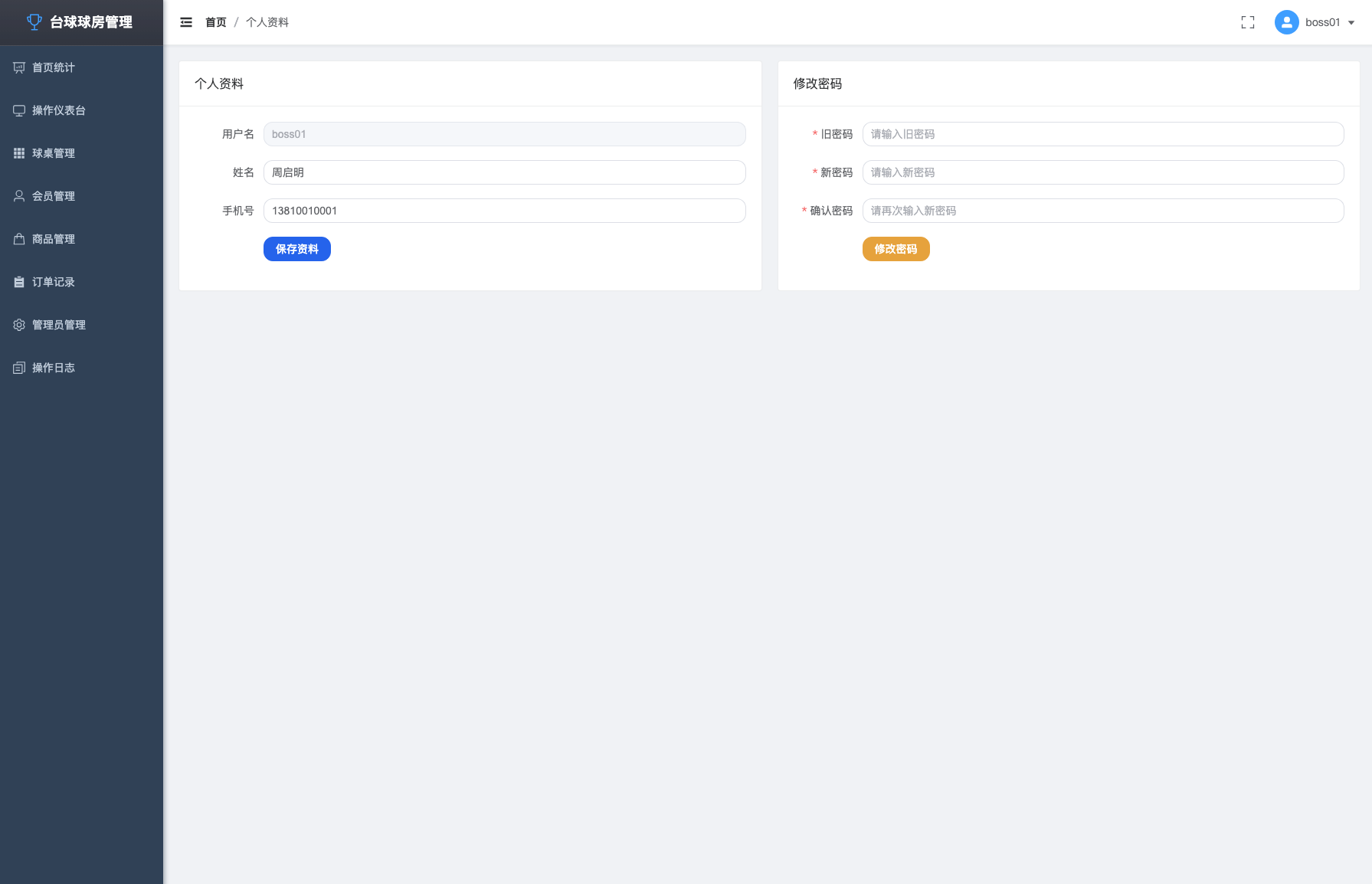Click the 个人资料 card heading
This screenshot has width=1372, height=884.
click(219, 83)
